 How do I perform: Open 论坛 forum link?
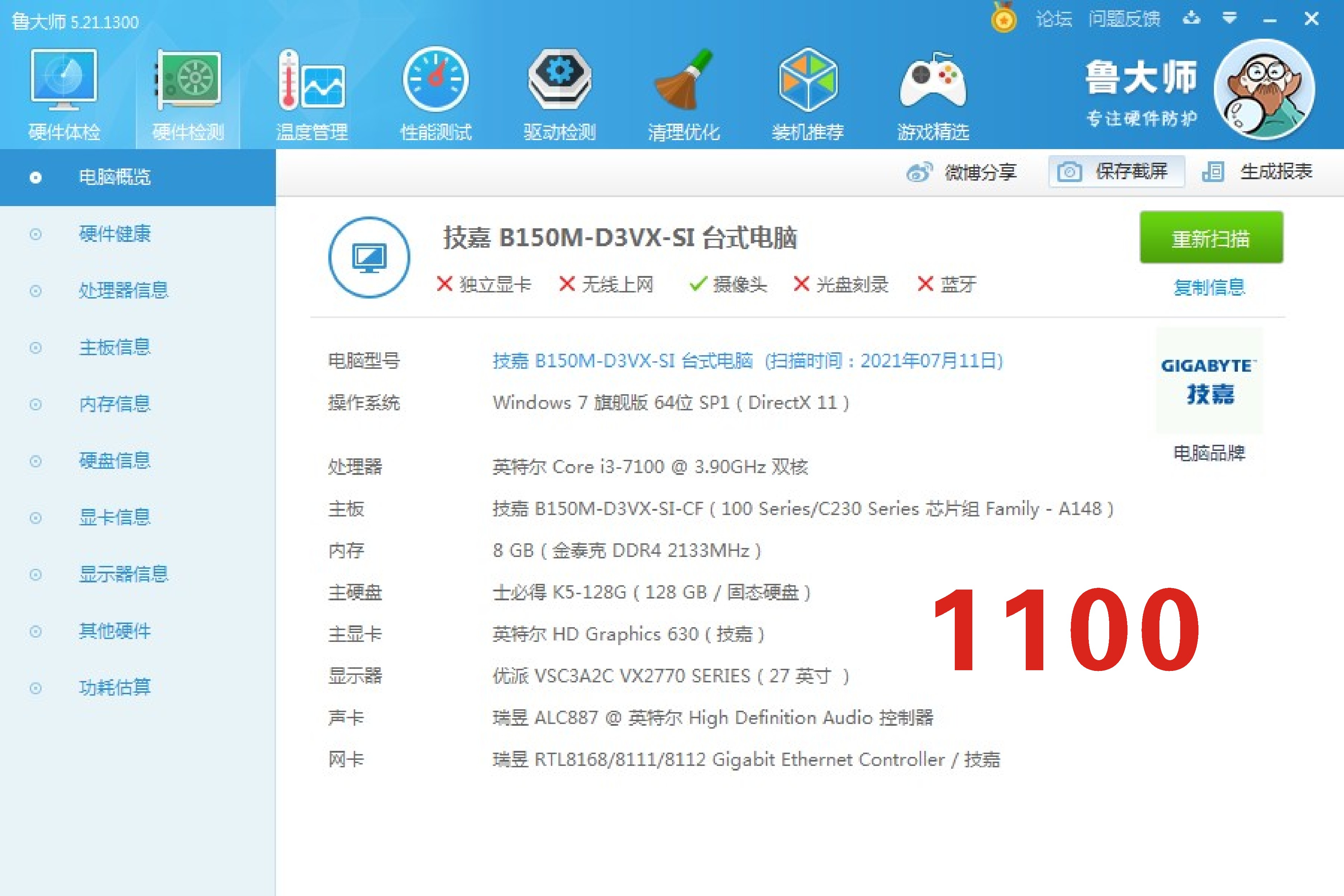[1054, 19]
